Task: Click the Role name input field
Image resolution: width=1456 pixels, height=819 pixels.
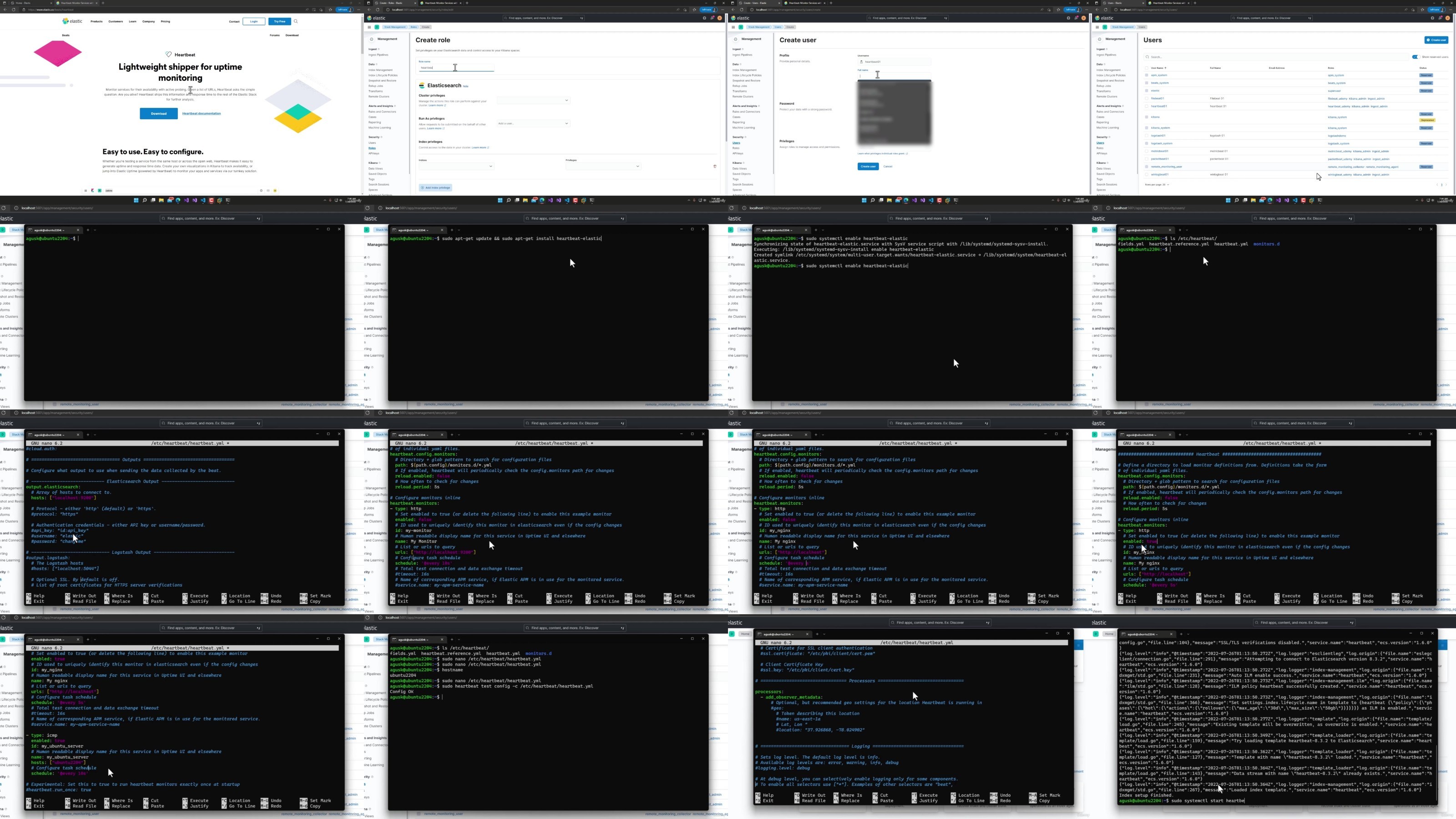Action: (457, 68)
